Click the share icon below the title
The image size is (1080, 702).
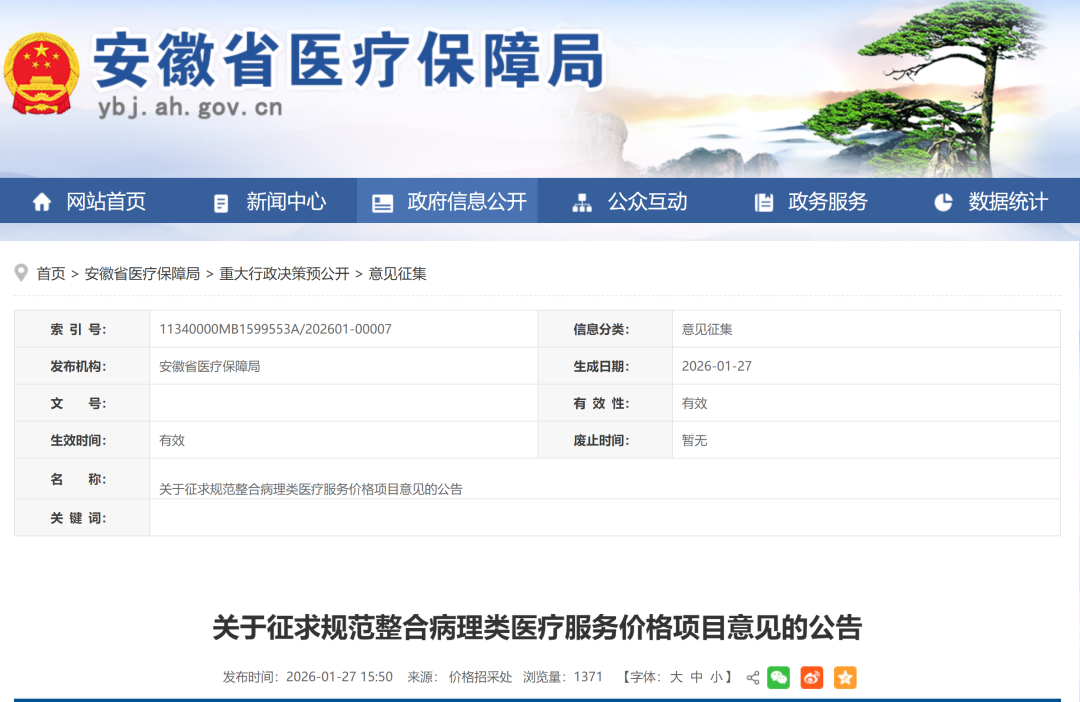tap(753, 678)
